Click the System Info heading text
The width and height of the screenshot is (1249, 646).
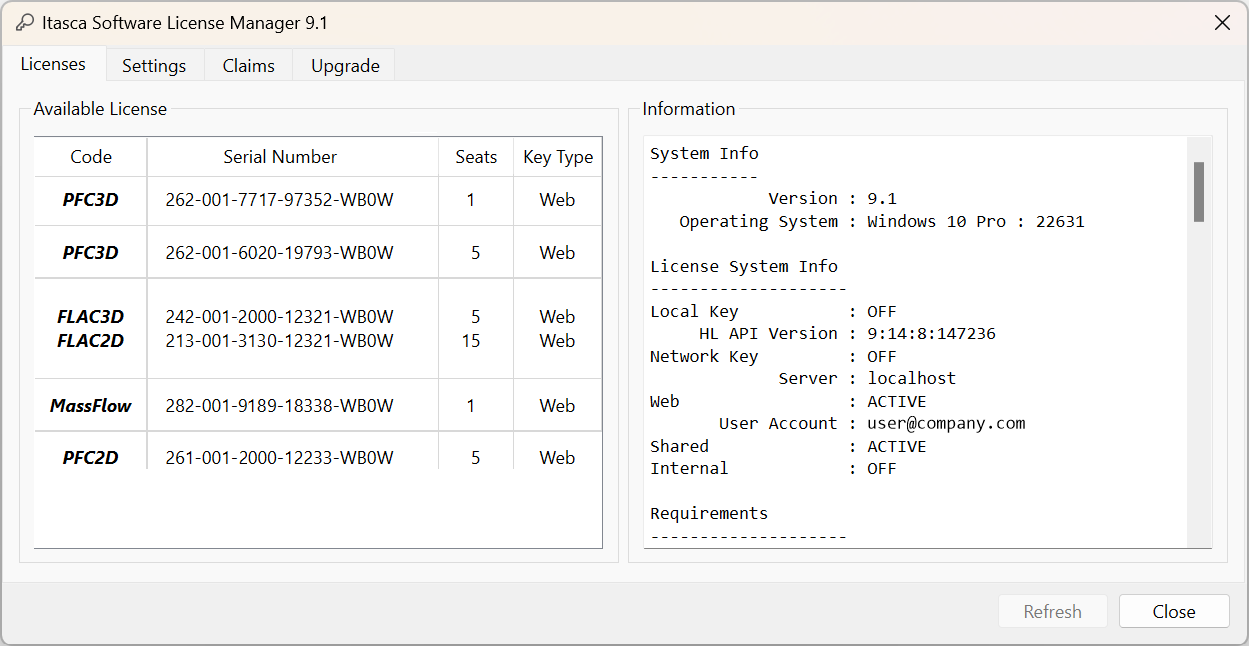pyautogui.click(x=704, y=154)
